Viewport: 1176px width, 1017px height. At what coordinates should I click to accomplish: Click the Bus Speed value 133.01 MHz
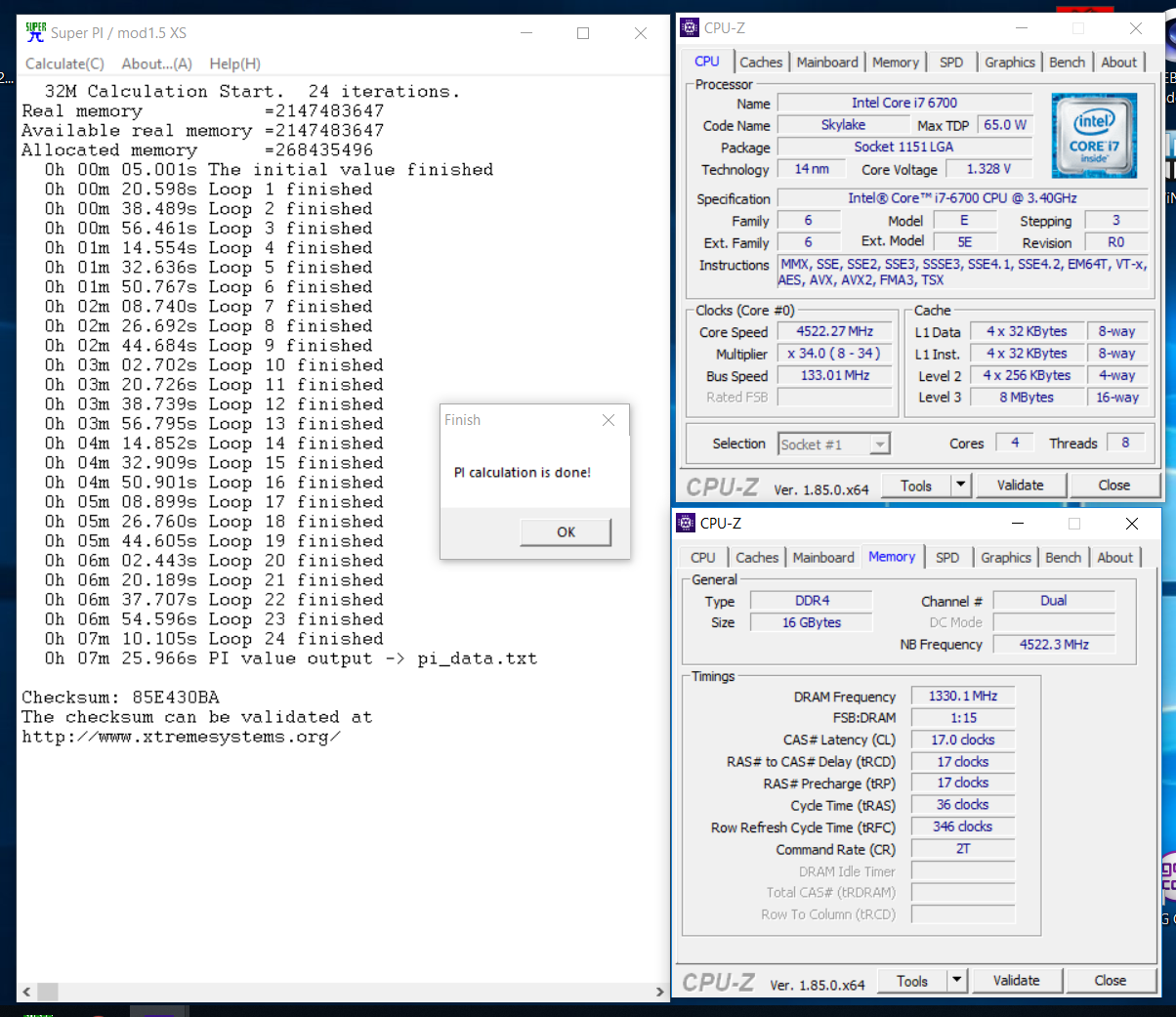[x=835, y=375]
